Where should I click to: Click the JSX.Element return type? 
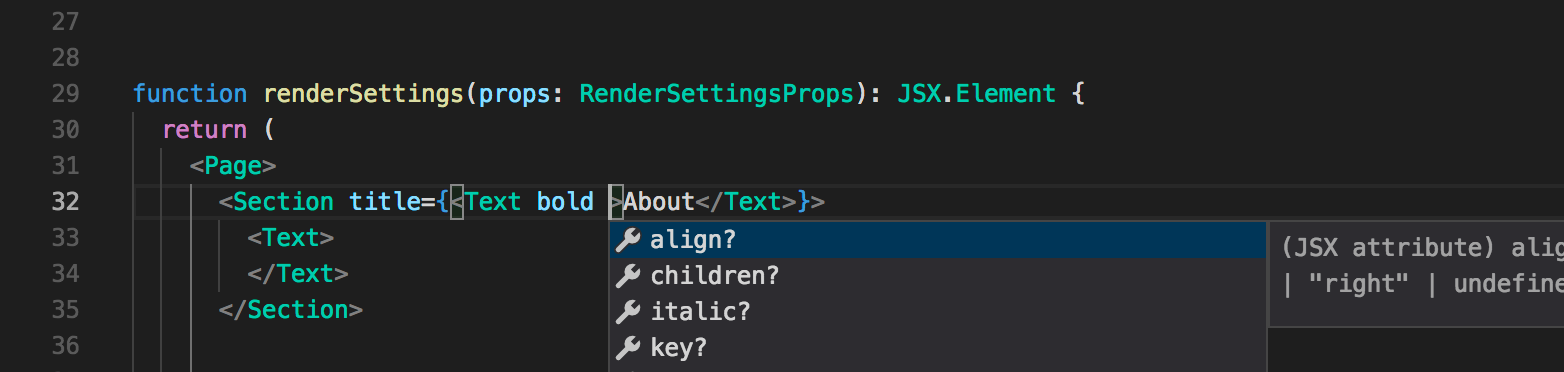point(976,94)
